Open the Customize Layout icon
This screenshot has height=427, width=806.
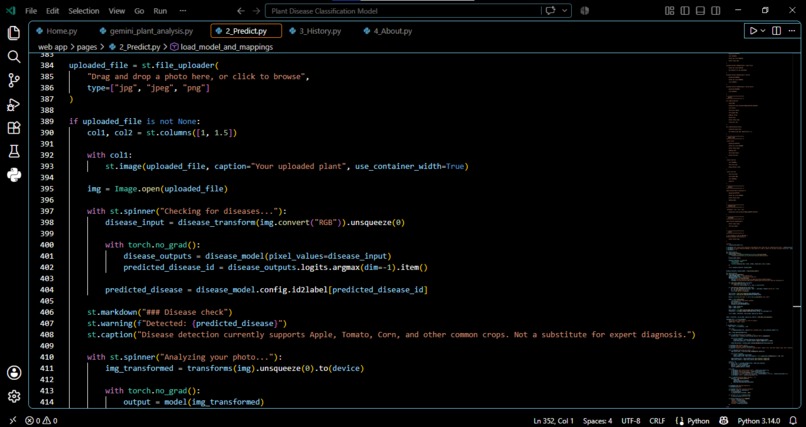click(x=669, y=11)
